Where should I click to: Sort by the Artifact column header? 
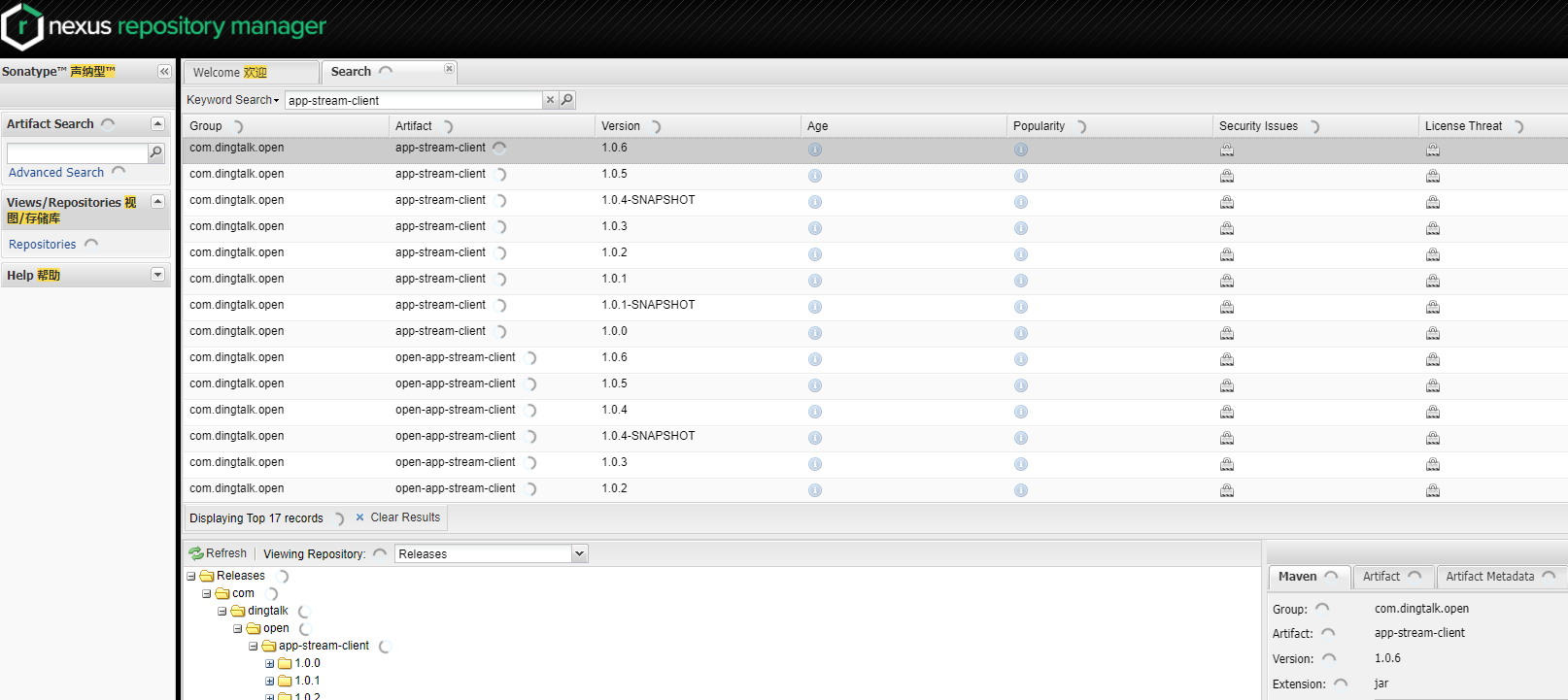pos(492,126)
